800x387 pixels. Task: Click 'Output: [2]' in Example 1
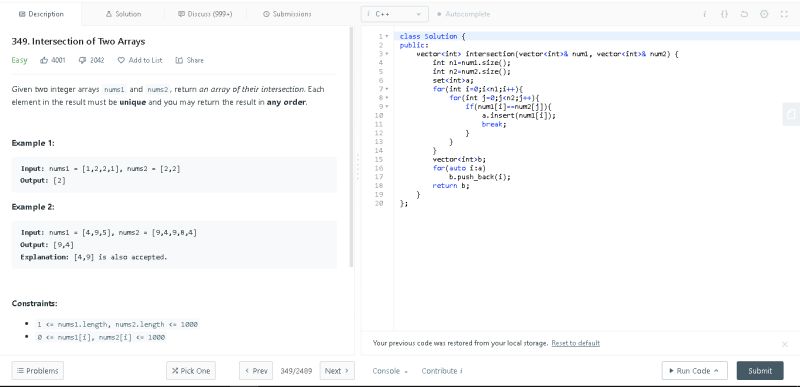coord(43,180)
